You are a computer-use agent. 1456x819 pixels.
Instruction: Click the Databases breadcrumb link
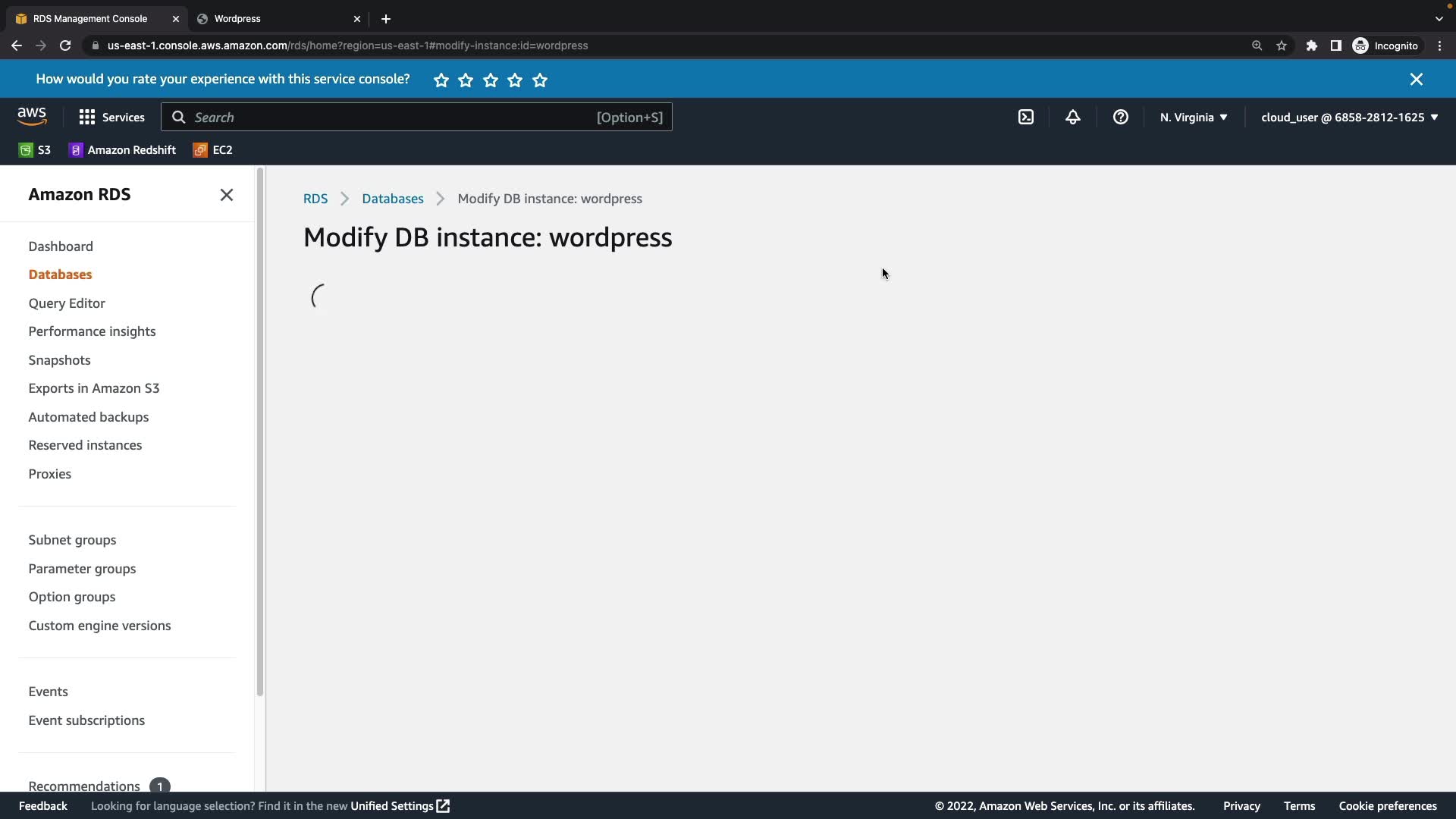pos(392,199)
